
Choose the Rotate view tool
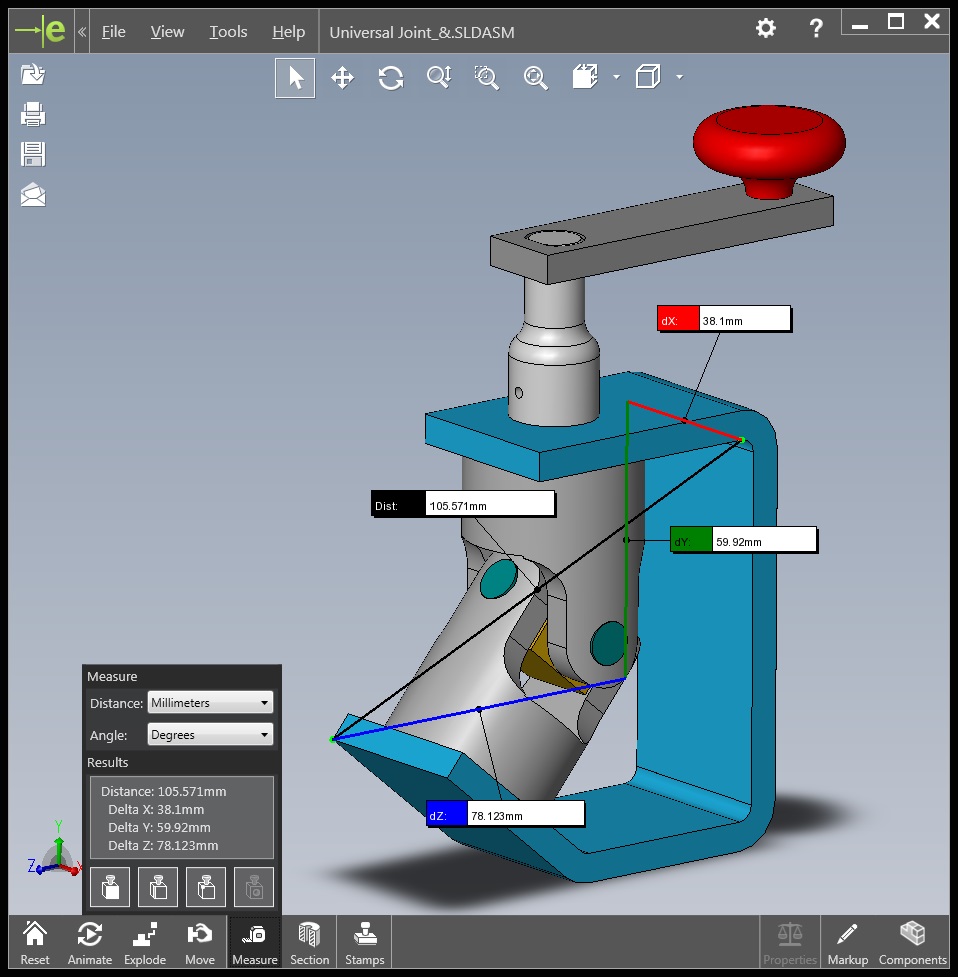point(391,78)
